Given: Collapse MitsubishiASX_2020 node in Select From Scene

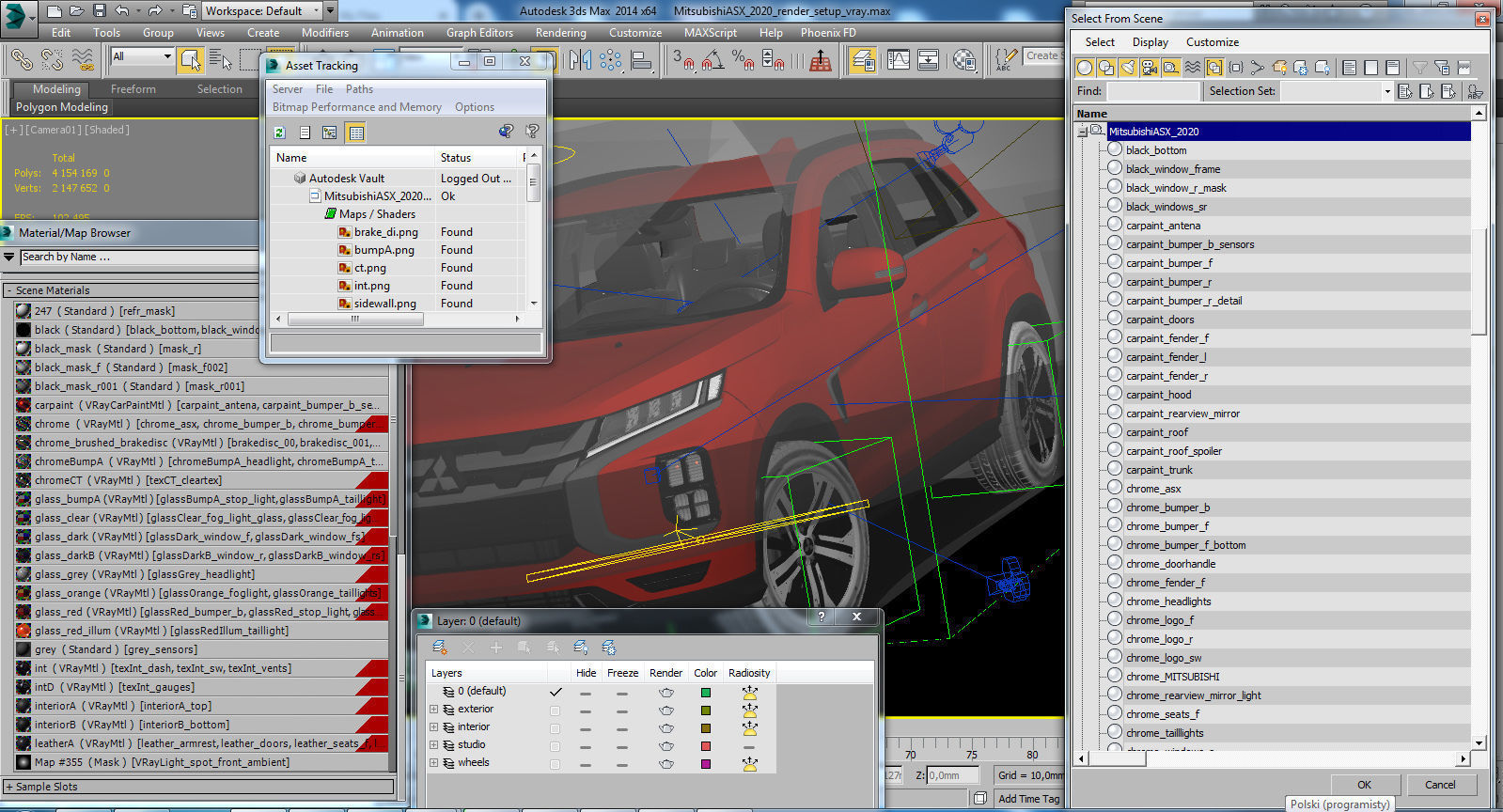Looking at the screenshot, I should coord(1082,132).
